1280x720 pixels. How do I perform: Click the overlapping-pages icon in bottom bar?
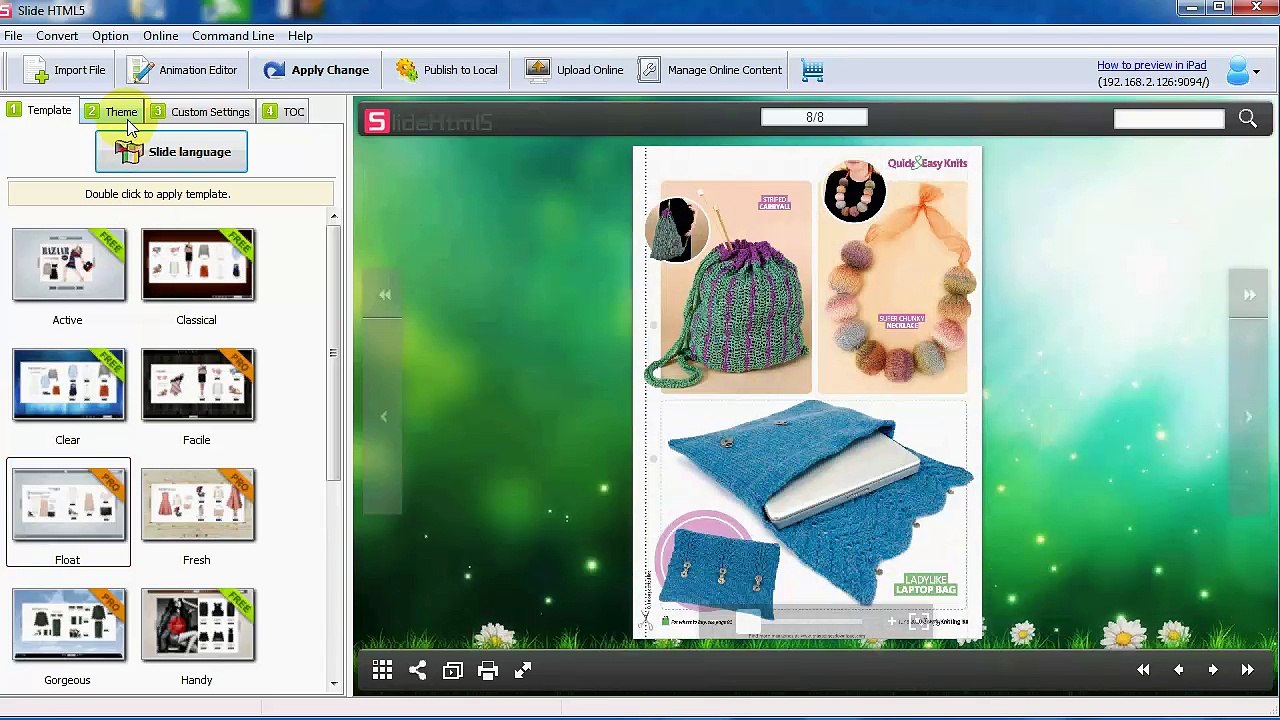452,671
